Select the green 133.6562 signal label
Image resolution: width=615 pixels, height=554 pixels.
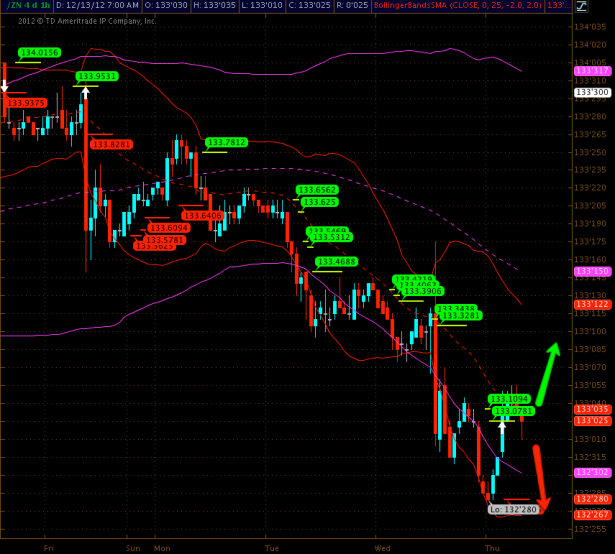click(x=317, y=189)
